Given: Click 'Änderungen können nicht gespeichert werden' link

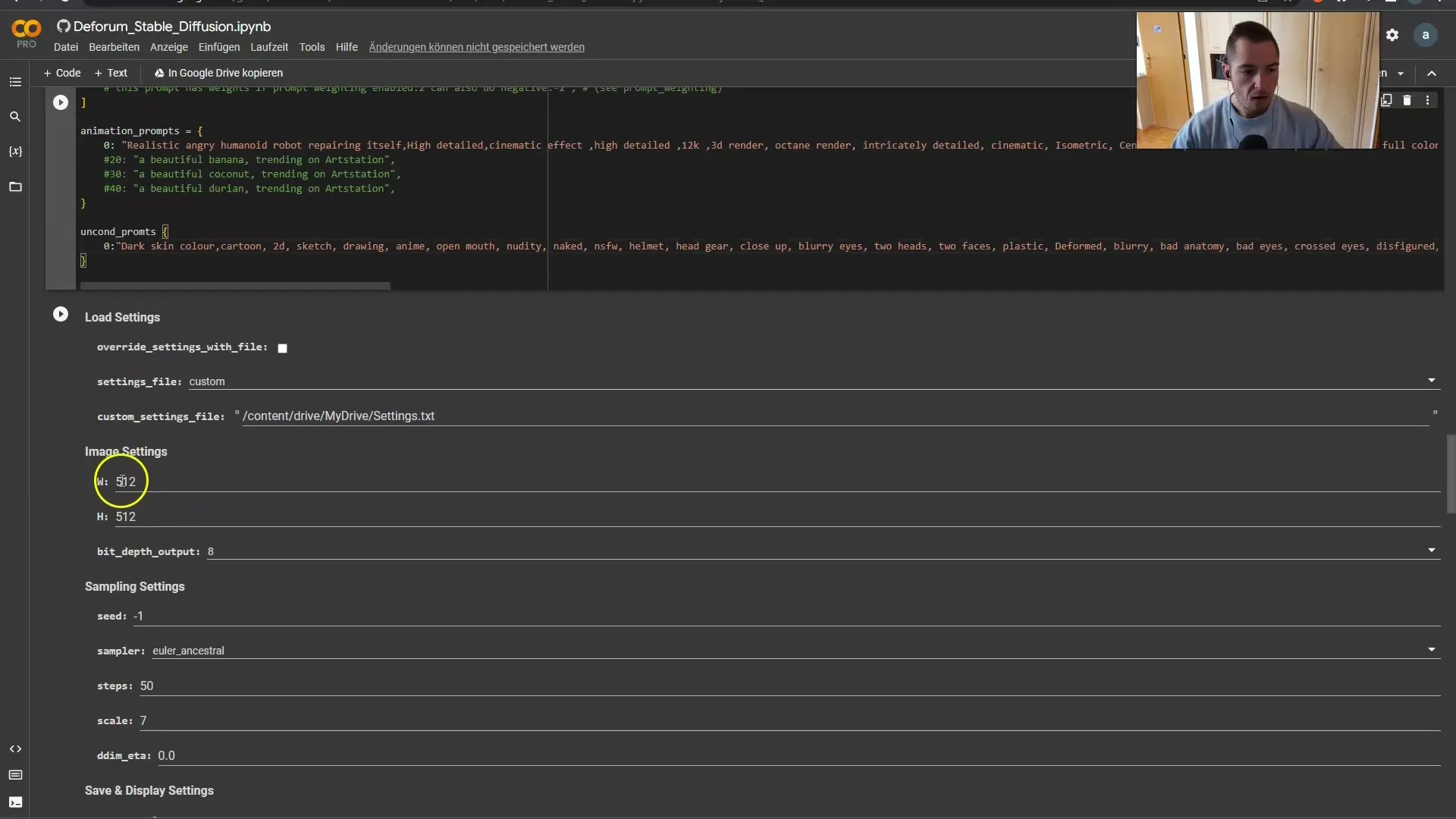Looking at the screenshot, I should click(x=476, y=47).
